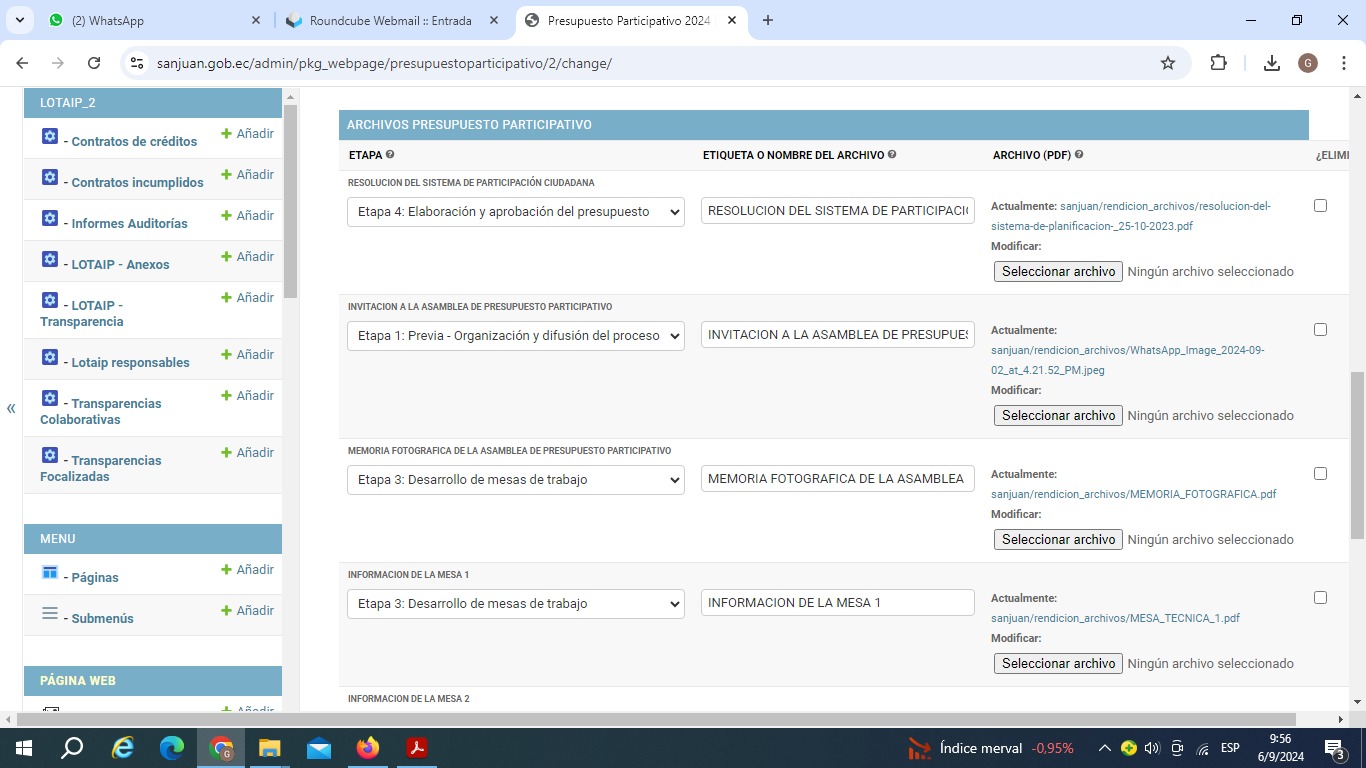Open Adobe Acrobat in the taskbar
This screenshot has width=1366, height=768.
click(x=417, y=748)
